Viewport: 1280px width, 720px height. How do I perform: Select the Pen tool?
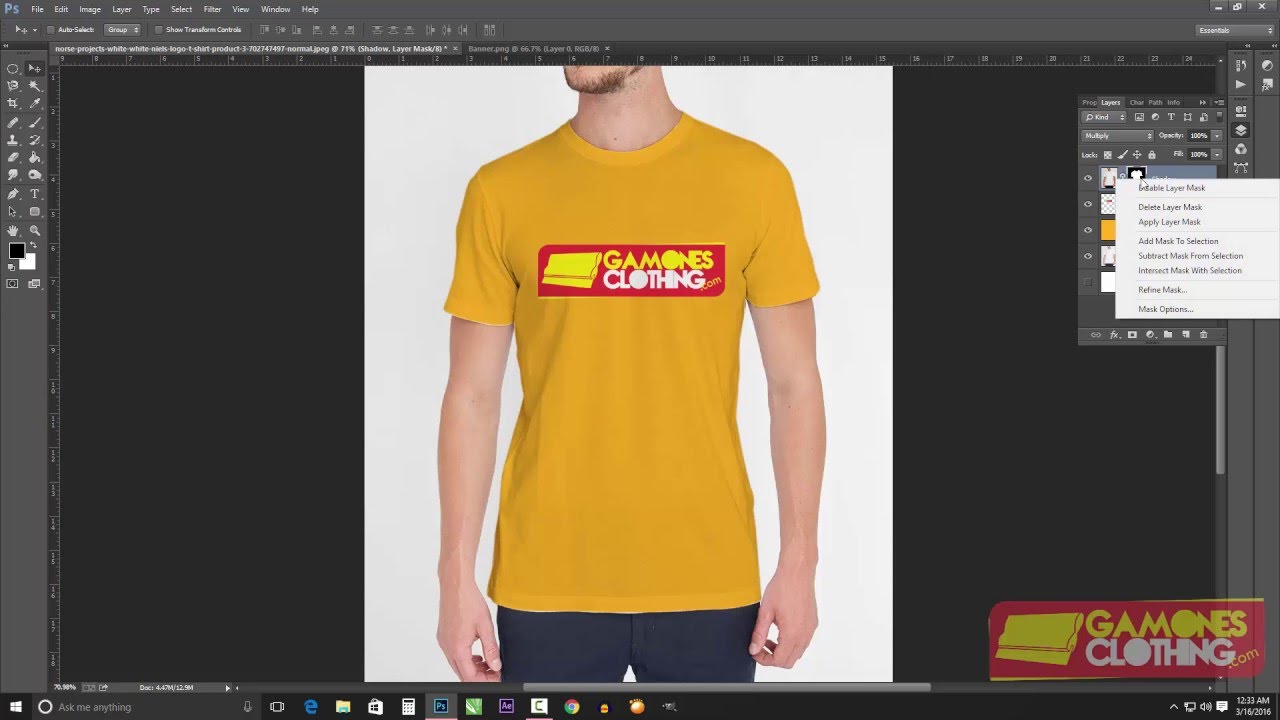[x=13, y=194]
